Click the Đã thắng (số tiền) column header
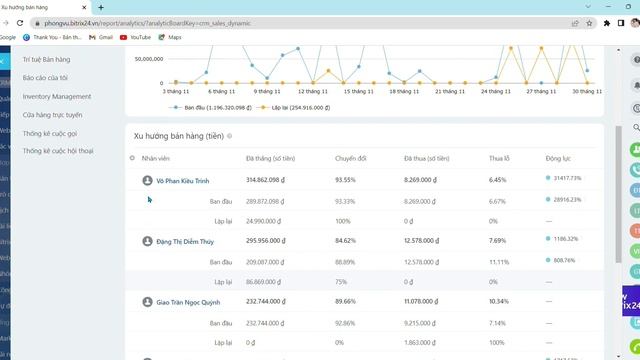The image size is (640, 360). 270,158
